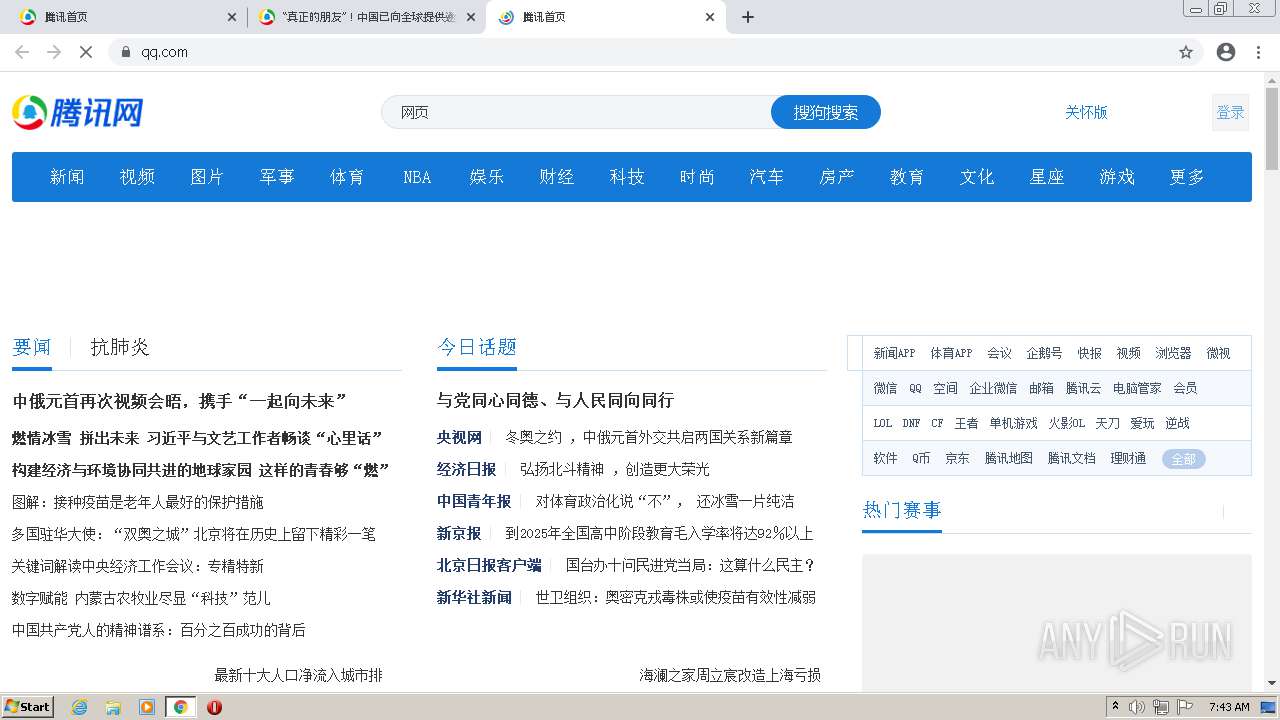Stop loading the page
1280x720 pixels.
(x=86, y=52)
